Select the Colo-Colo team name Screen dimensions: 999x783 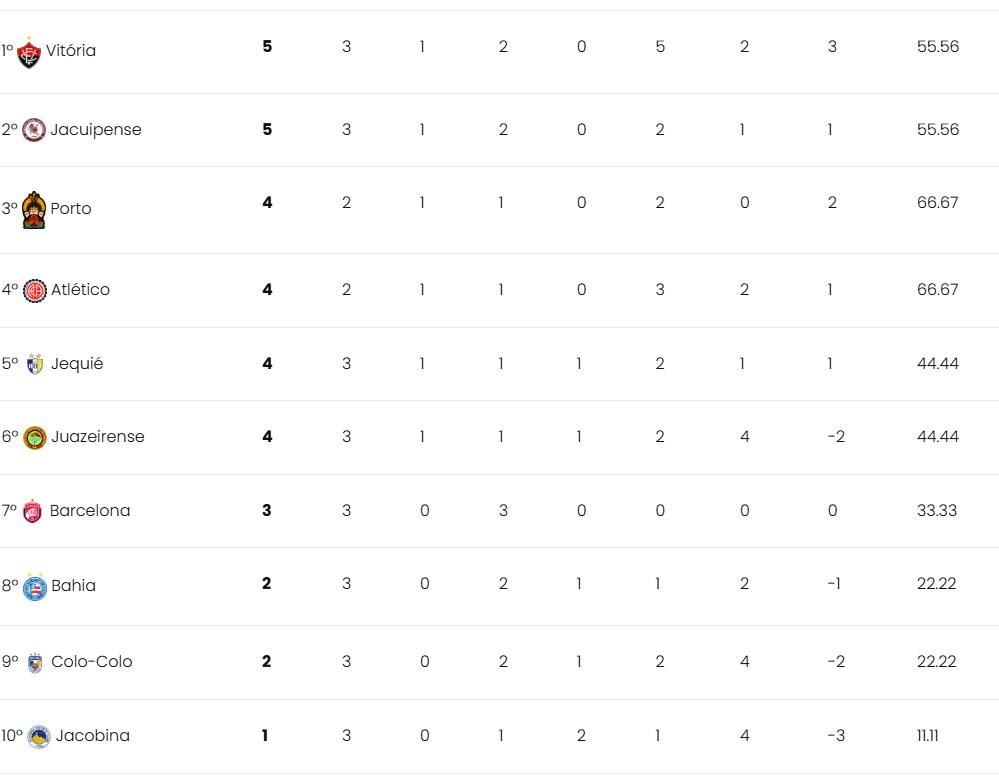[92, 662]
